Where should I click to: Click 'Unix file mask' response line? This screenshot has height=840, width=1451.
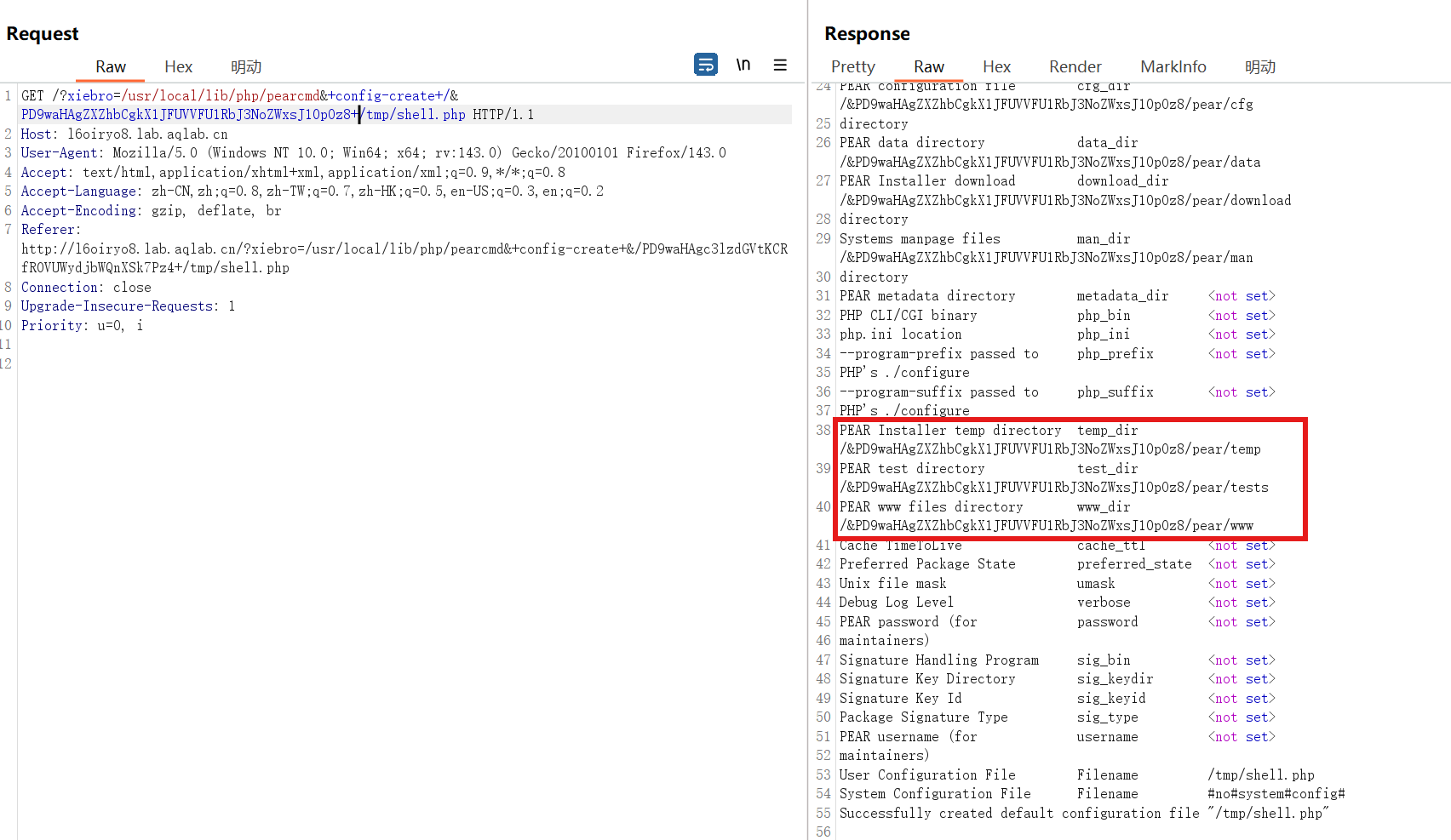tap(893, 584)
